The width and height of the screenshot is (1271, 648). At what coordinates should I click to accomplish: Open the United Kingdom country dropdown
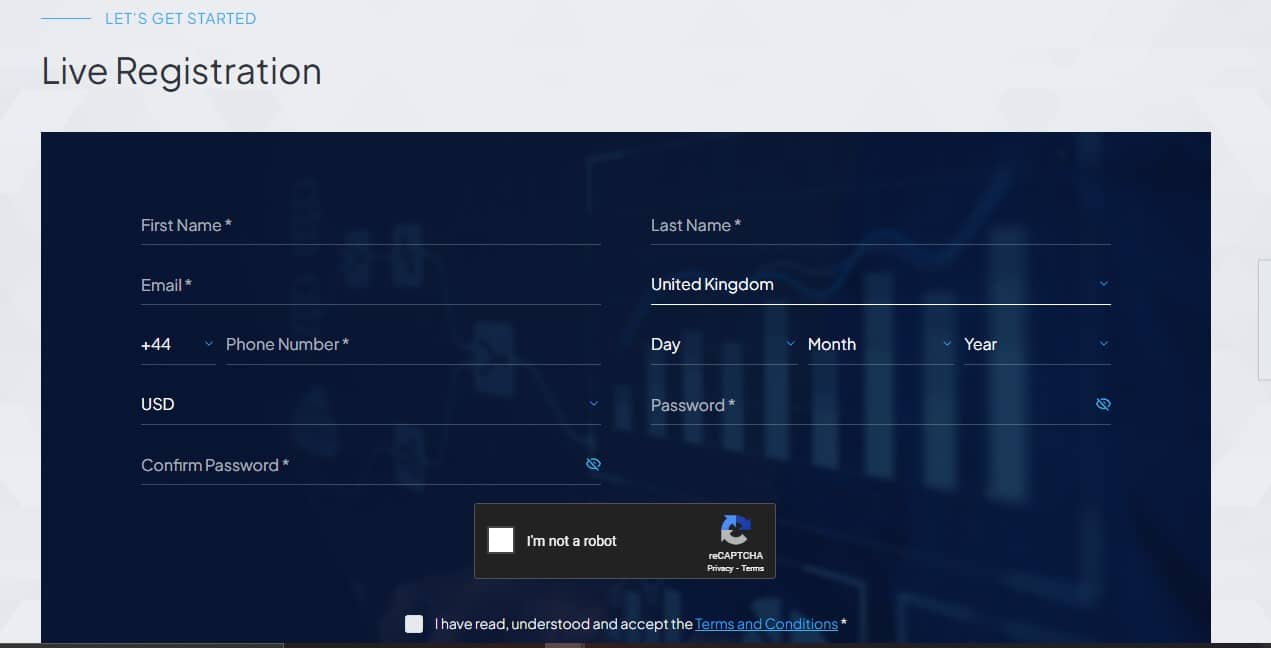click(880, 285)
